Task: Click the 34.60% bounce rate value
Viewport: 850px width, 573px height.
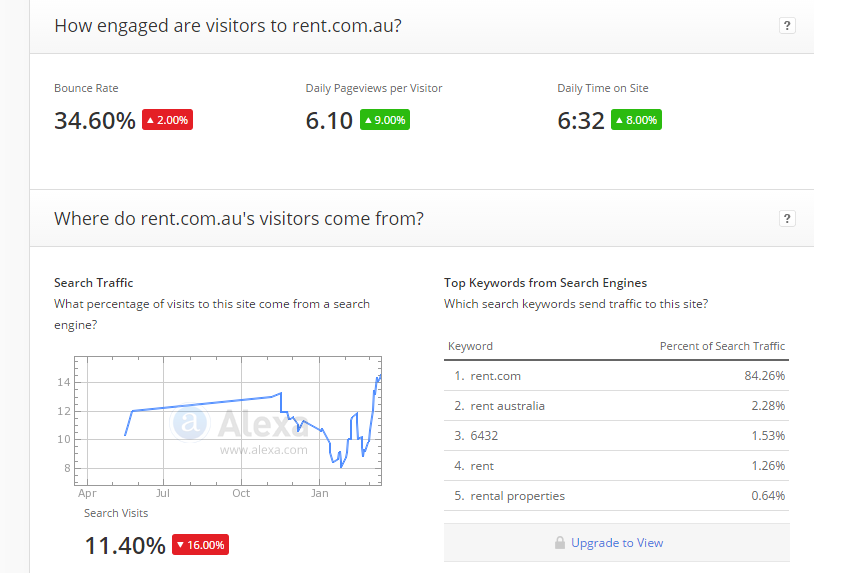Action: pos(95,120)
